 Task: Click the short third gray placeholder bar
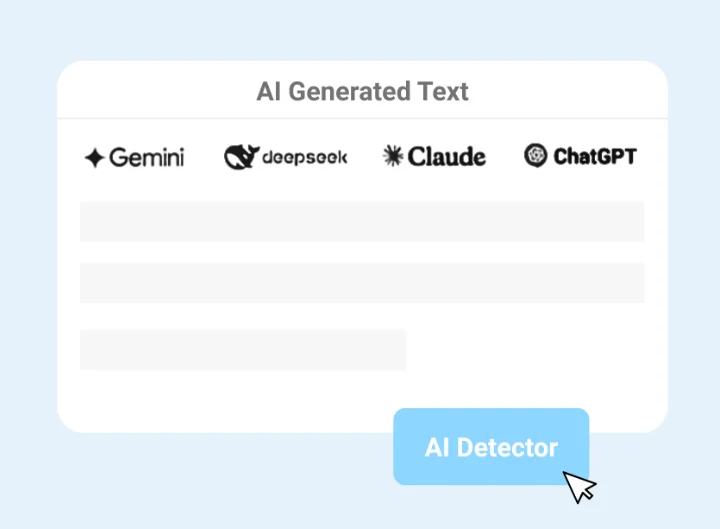[x=243, y=349]
